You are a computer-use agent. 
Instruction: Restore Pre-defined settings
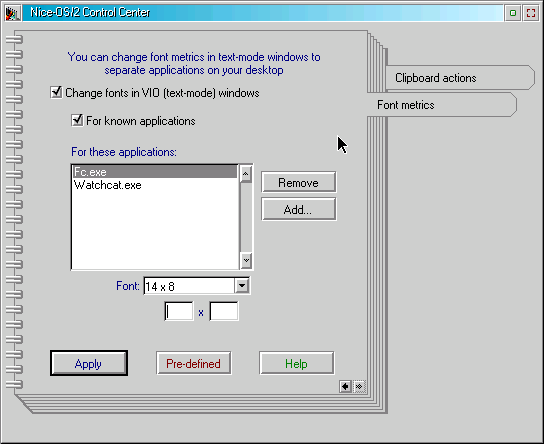point(194,363)
